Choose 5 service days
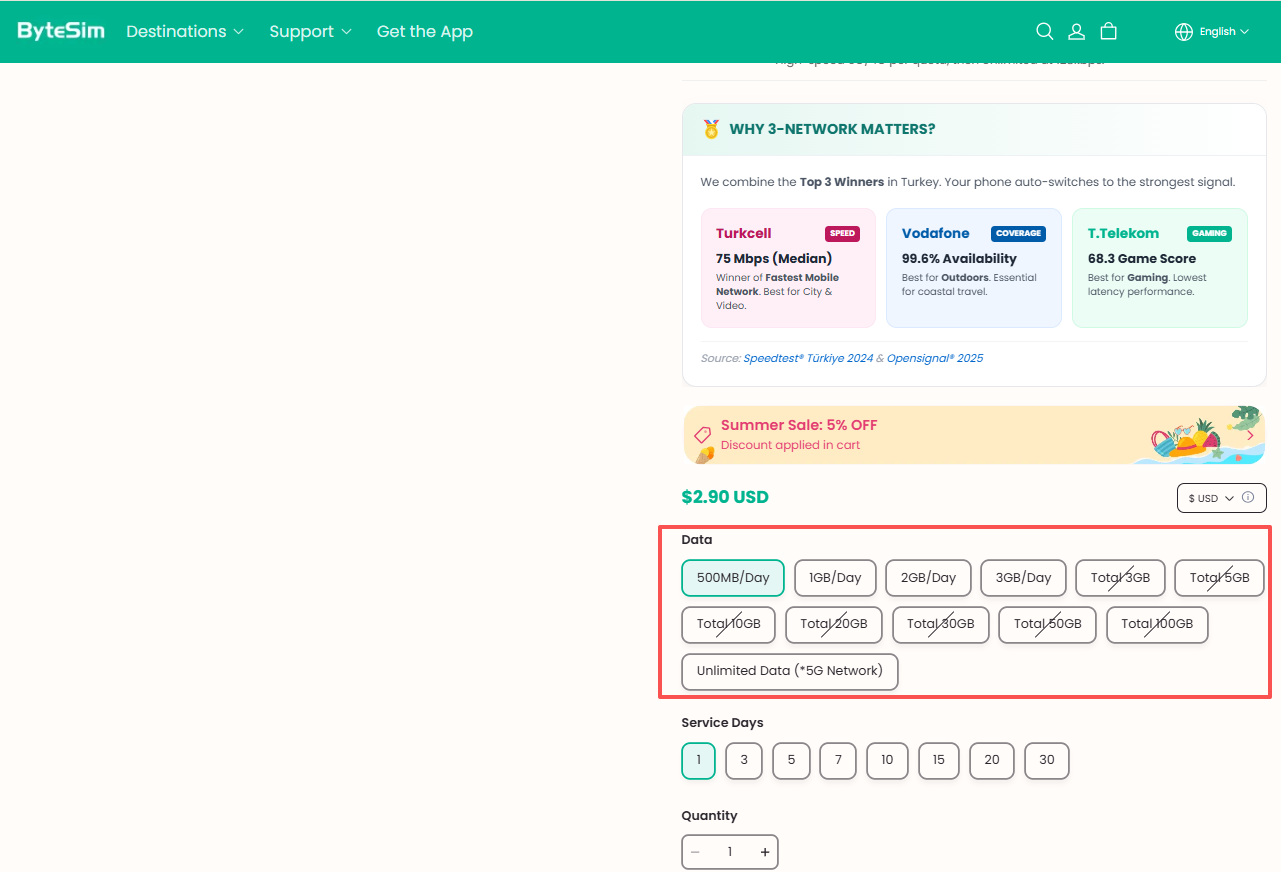The height and width of the screenshot is (872, 1281). click(x=791, y=760)
